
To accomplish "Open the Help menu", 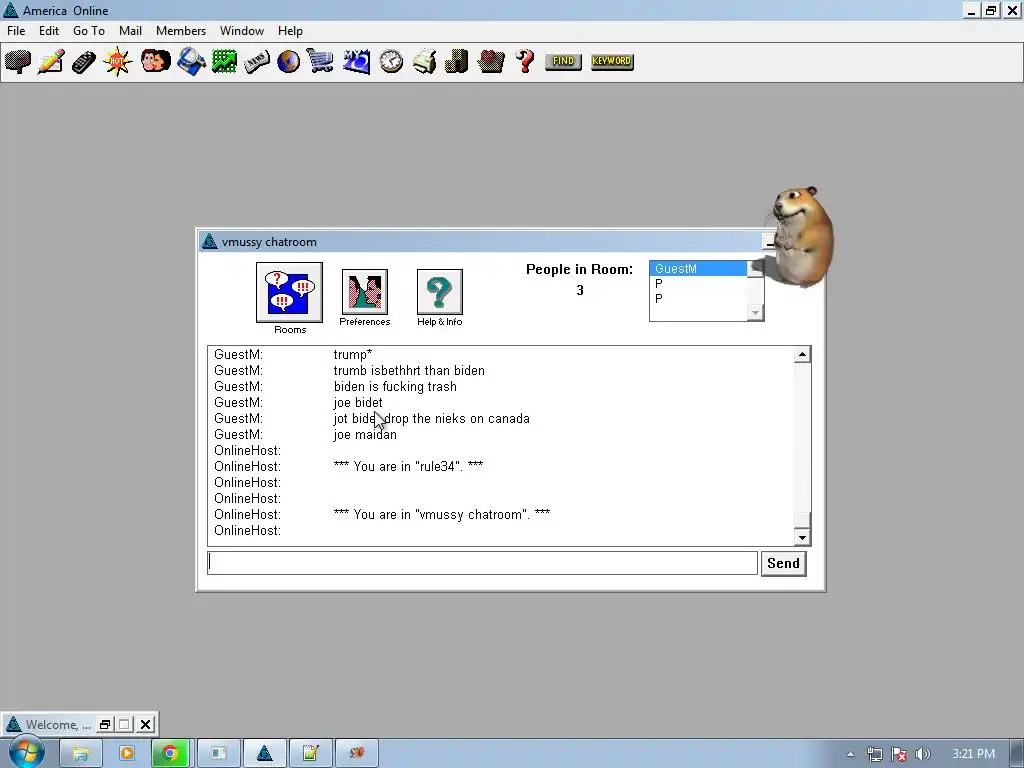I will pos(290,31).
